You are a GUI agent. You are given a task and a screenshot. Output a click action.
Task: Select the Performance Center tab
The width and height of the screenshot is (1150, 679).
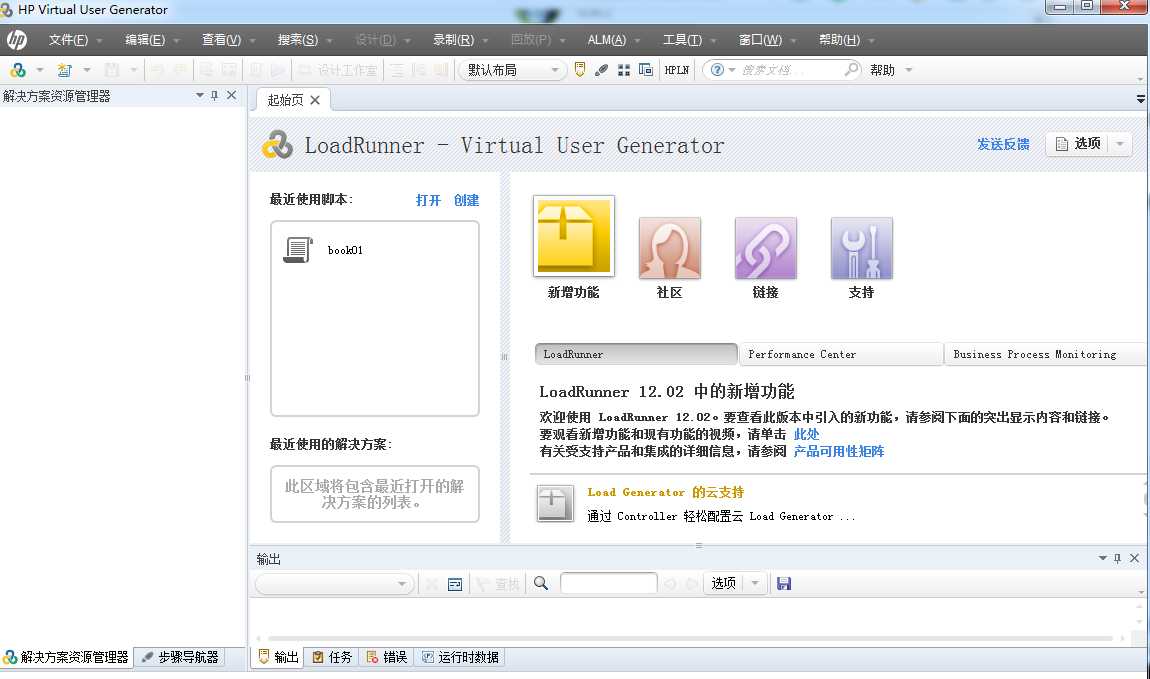[x=840, y=354]
